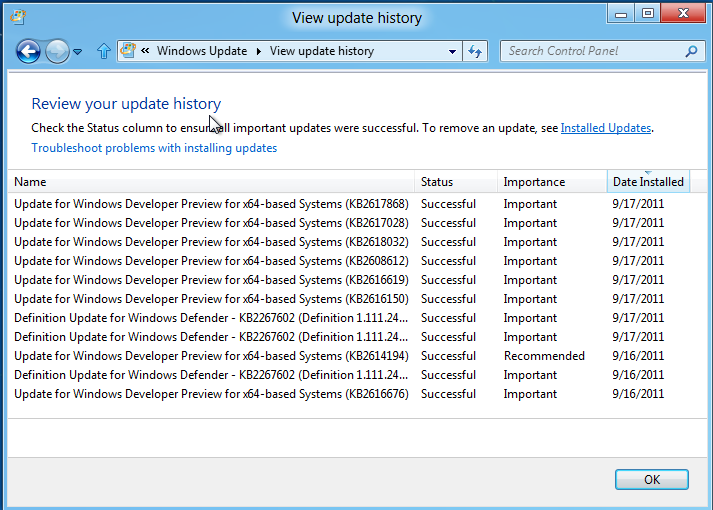Expand the address bar history dropdown
The width and height of the screenshot is (713, 510).
(452, 51)
